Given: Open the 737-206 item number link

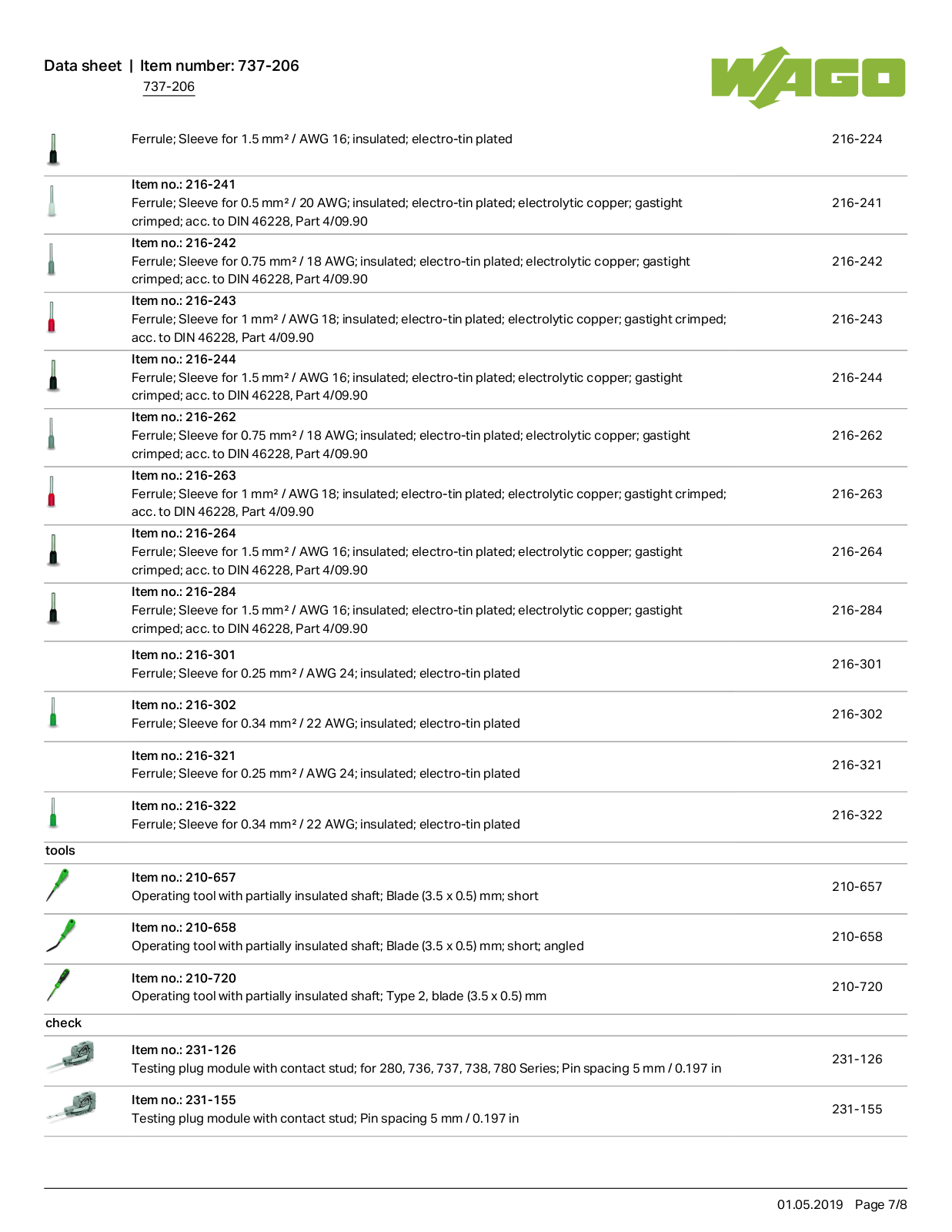Looking at the screenshot, I should point(169,86).
